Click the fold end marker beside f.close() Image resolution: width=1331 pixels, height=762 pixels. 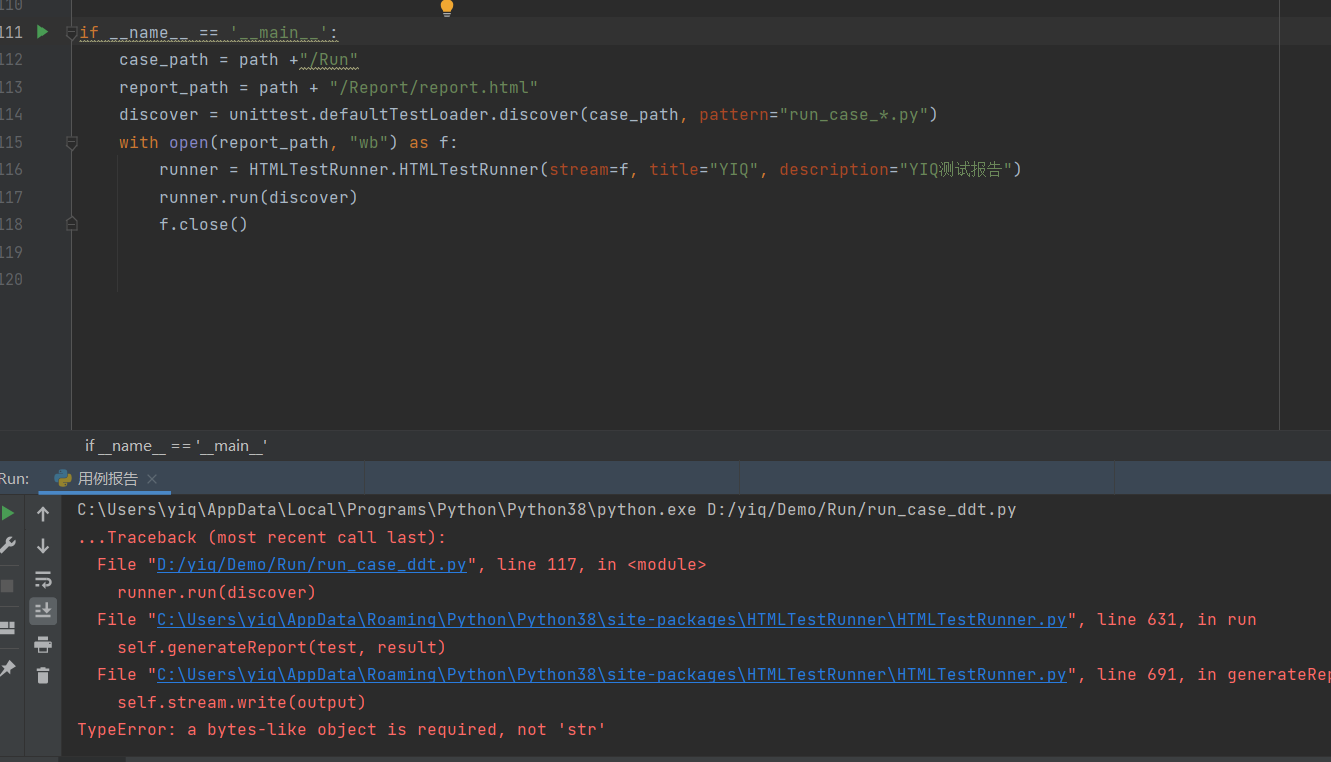coord(71,225)
